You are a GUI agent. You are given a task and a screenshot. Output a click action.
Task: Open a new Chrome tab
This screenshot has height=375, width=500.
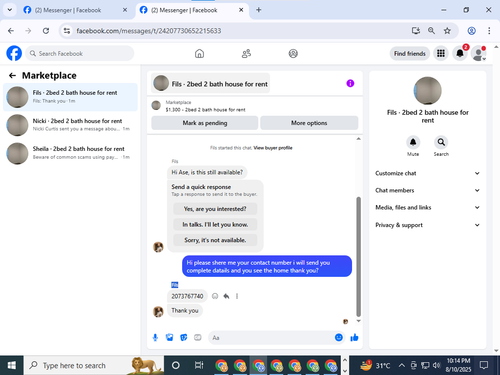(x=258, y=10)
